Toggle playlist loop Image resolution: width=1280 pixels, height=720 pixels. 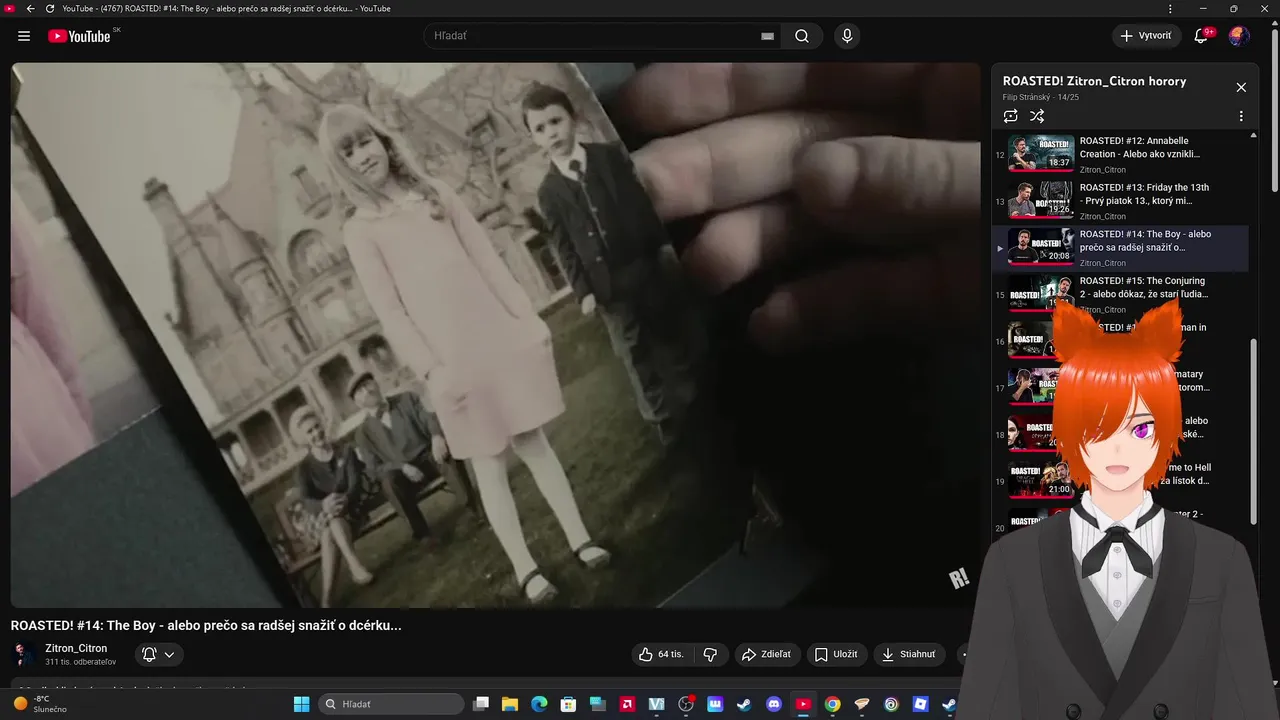coord(1011,116)
